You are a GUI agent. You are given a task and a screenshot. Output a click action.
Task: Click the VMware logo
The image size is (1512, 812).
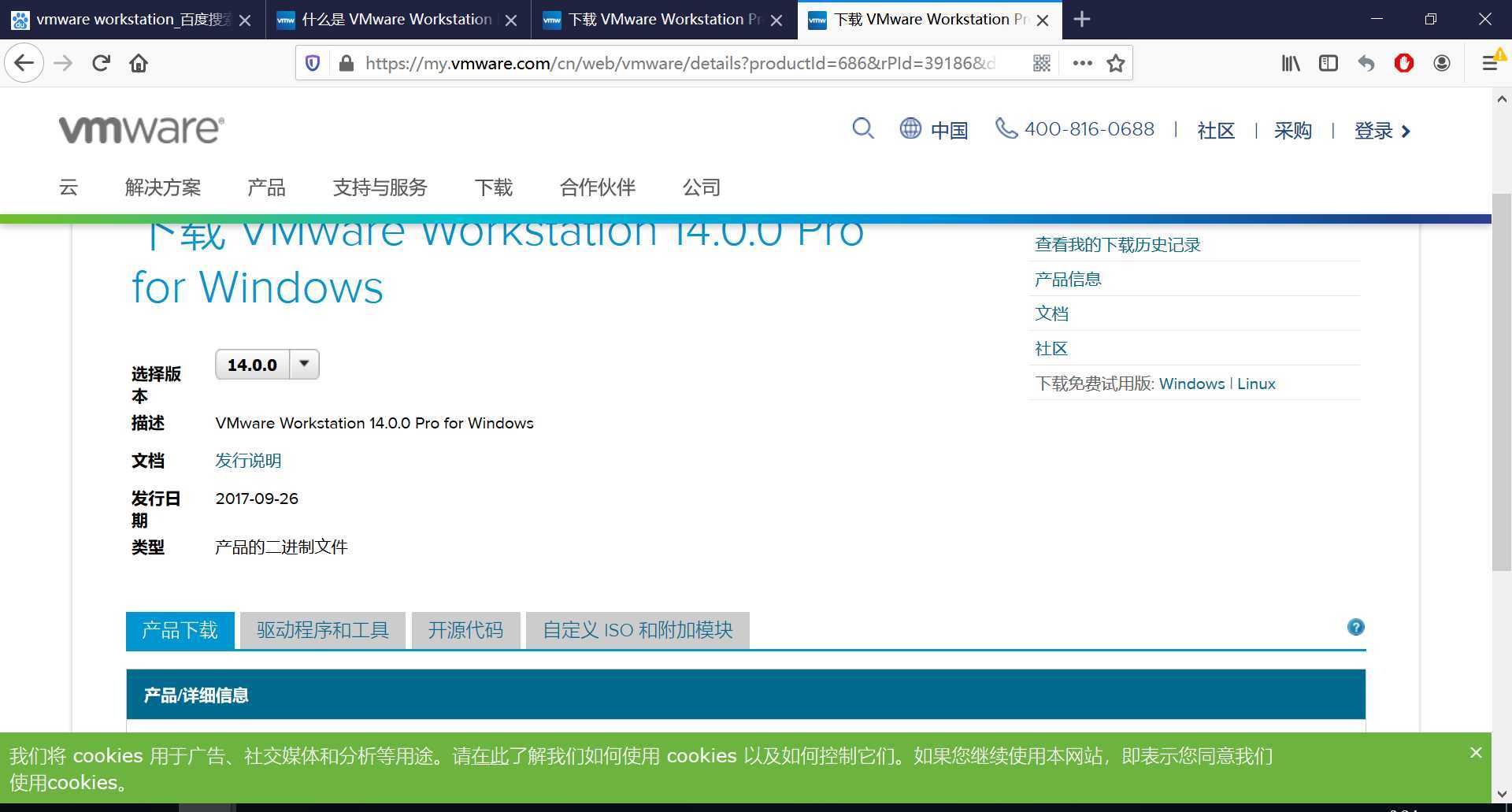[x=142, y=130]
